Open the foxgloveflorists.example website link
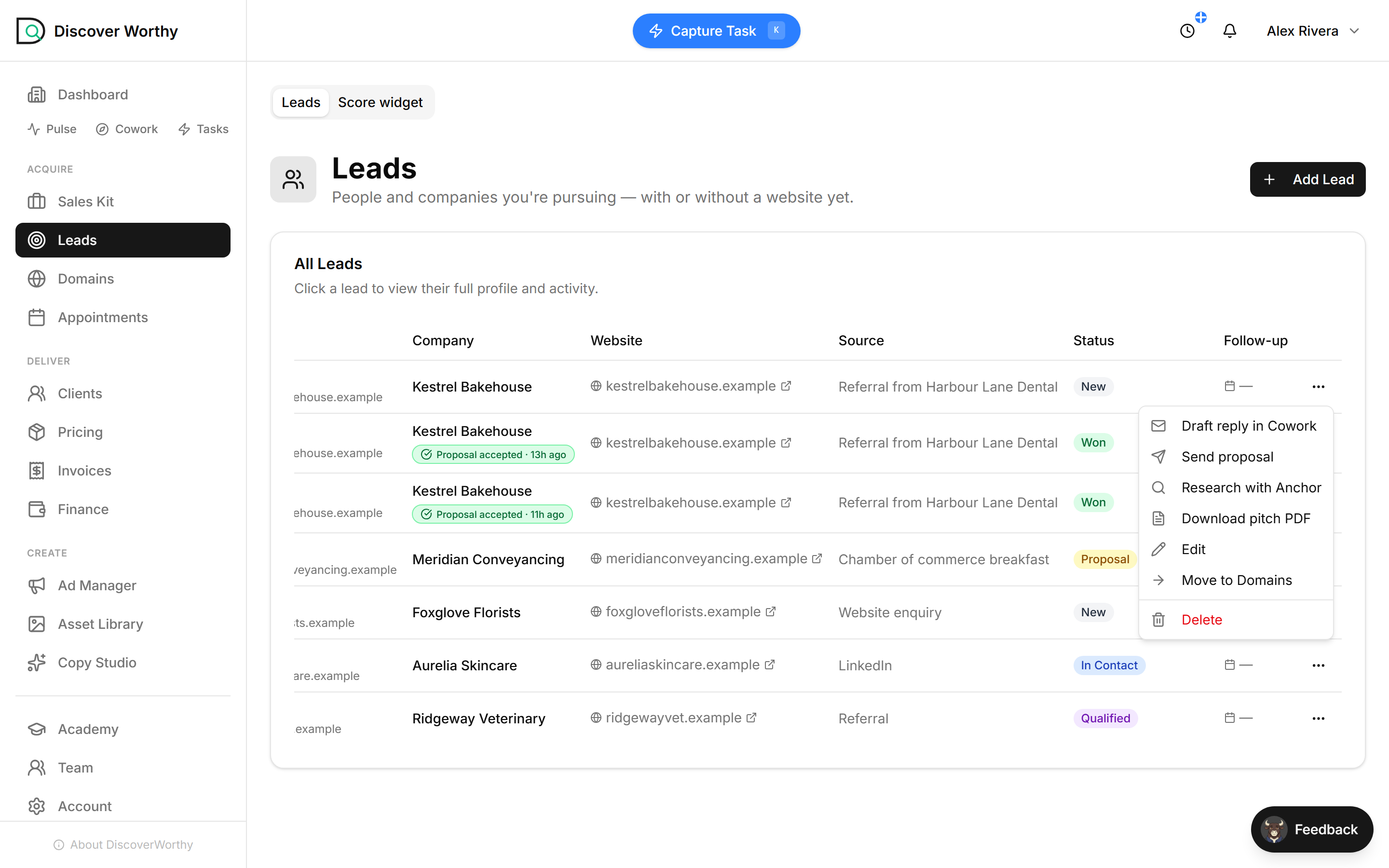The image size is (1389, 868). 683,612
